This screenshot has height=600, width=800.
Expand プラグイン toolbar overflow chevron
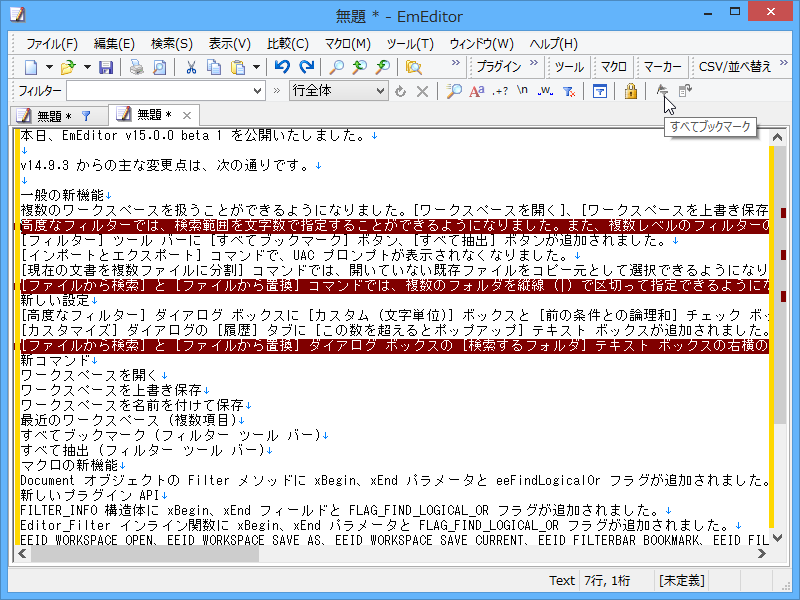(534, 63)
